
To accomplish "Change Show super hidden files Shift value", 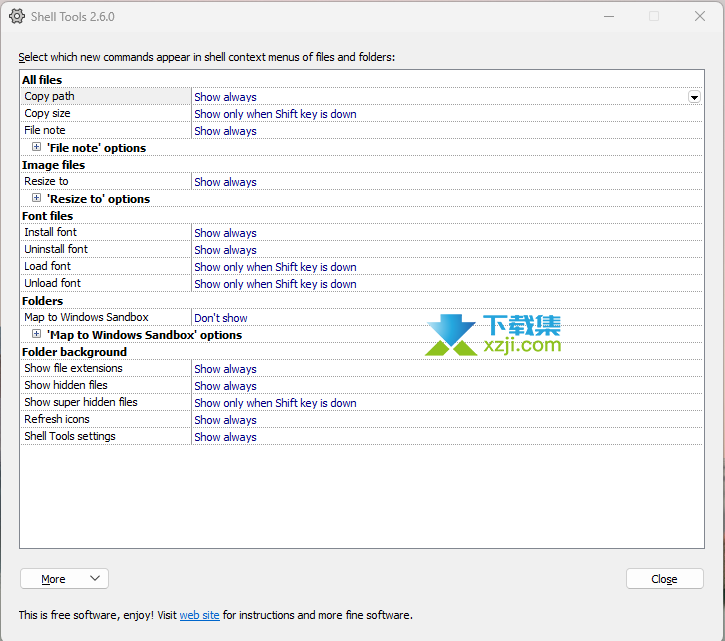I will point(275,403).
